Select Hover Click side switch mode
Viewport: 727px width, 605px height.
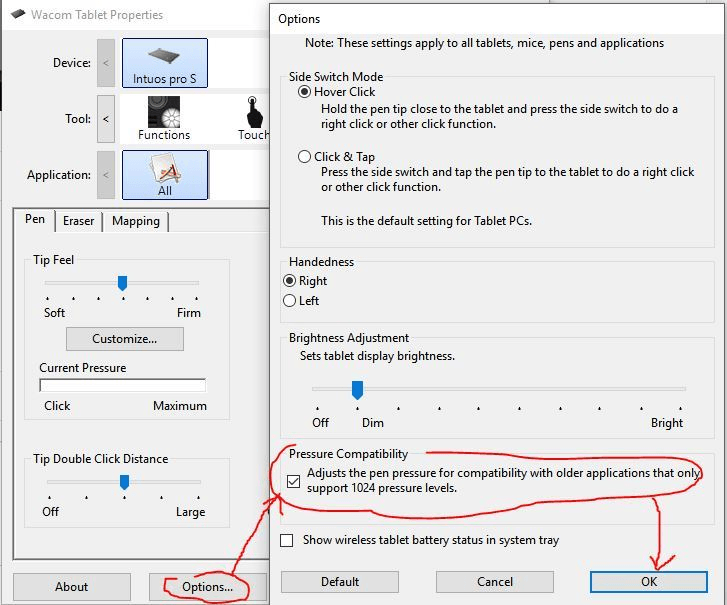[x=304, y=92]
